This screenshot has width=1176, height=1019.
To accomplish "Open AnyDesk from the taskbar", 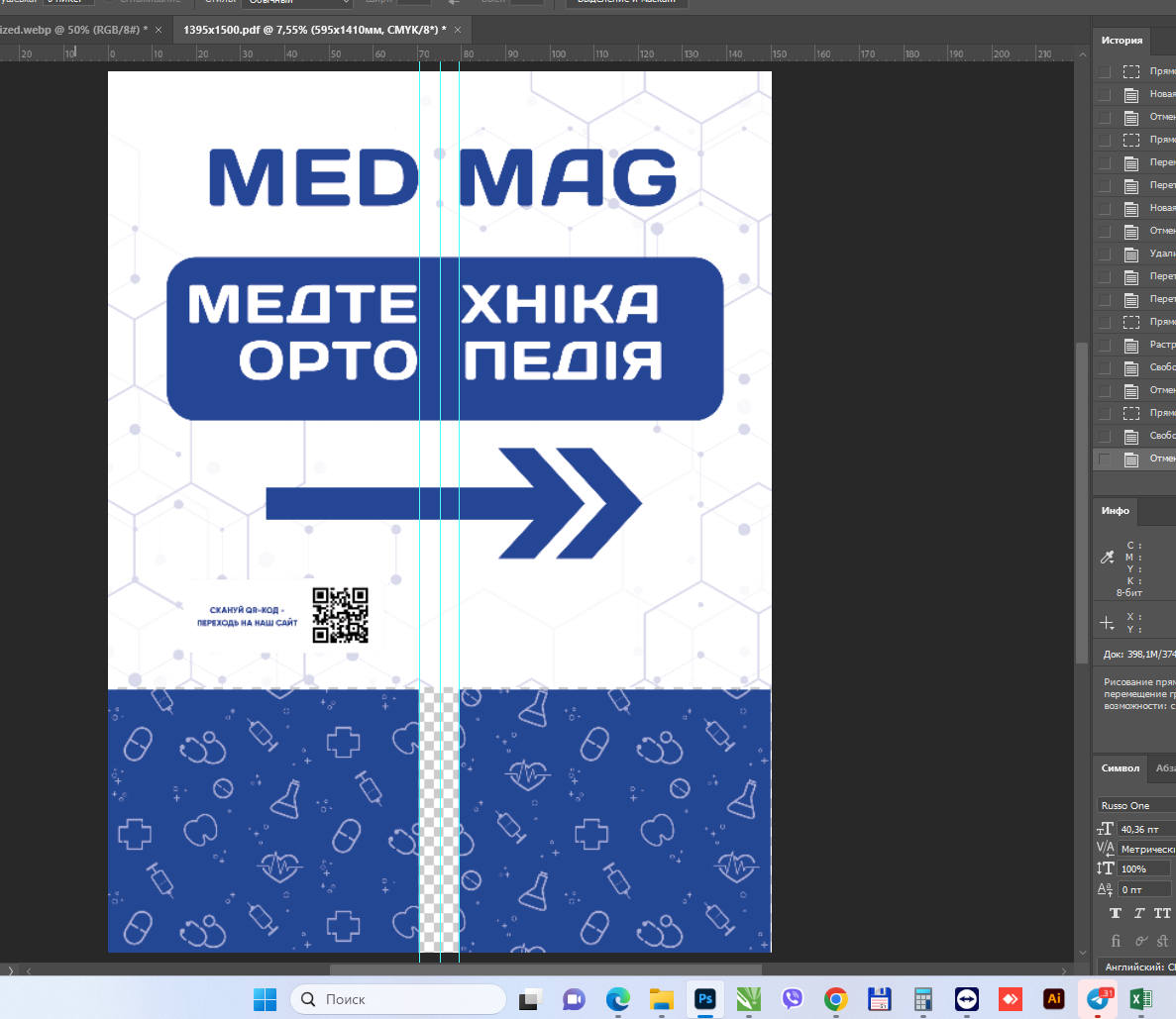I will click(1011, 999).
